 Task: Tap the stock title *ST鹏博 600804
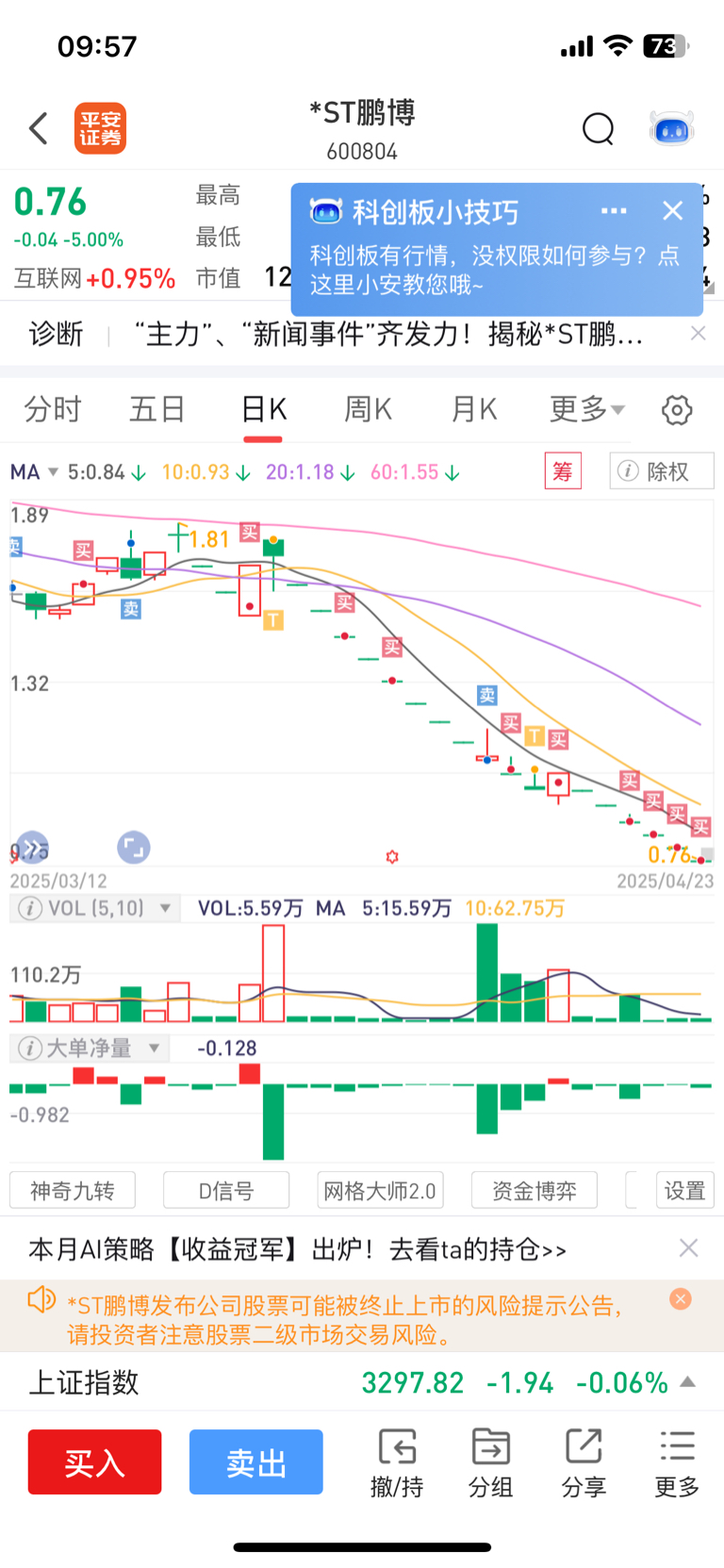pos(362,129)
